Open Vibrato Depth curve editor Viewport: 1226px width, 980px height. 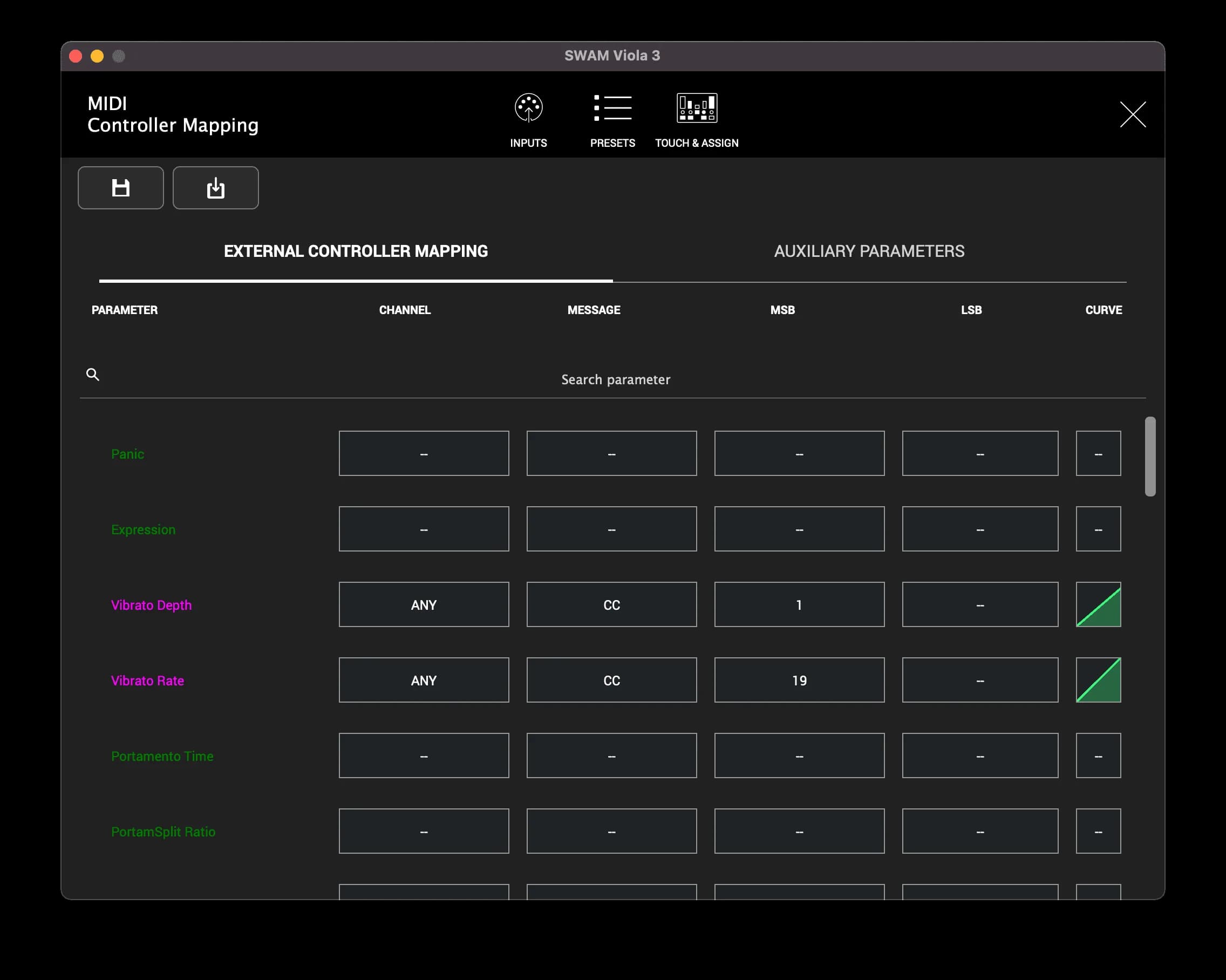tap(1098, 604)
